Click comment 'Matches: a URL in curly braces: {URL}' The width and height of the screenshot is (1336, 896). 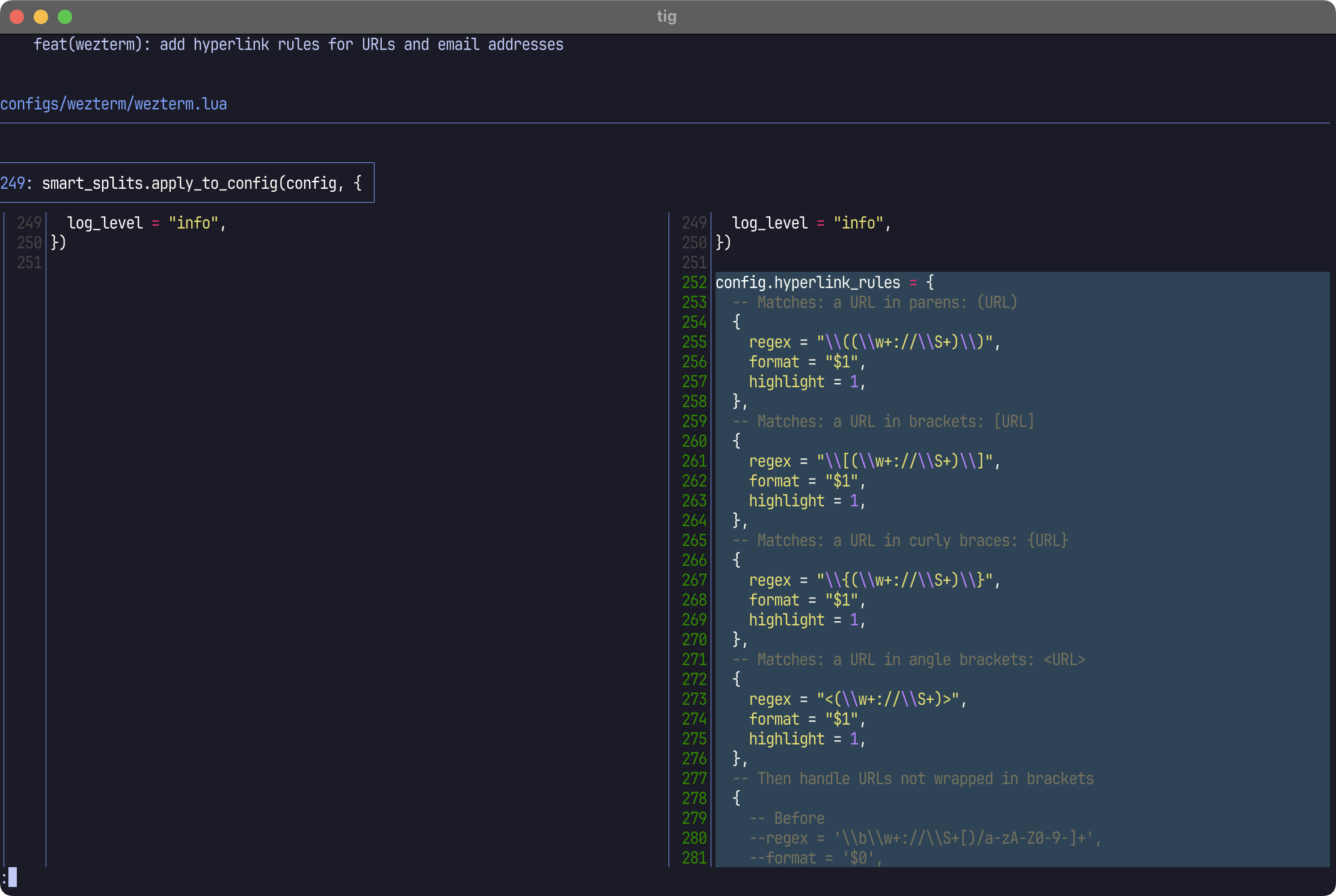(900, 541)
